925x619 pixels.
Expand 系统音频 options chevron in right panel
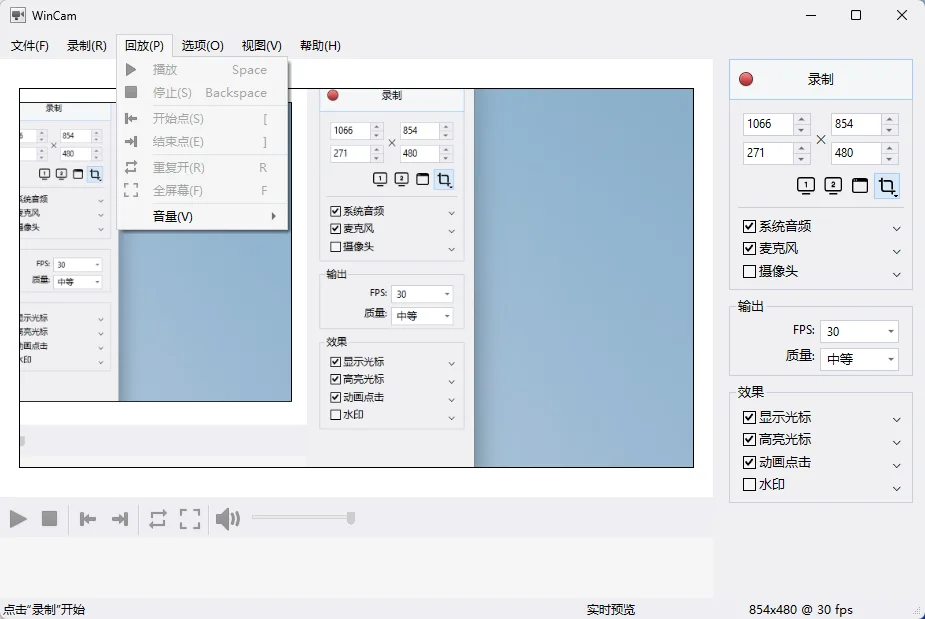(x=897, y=228)
